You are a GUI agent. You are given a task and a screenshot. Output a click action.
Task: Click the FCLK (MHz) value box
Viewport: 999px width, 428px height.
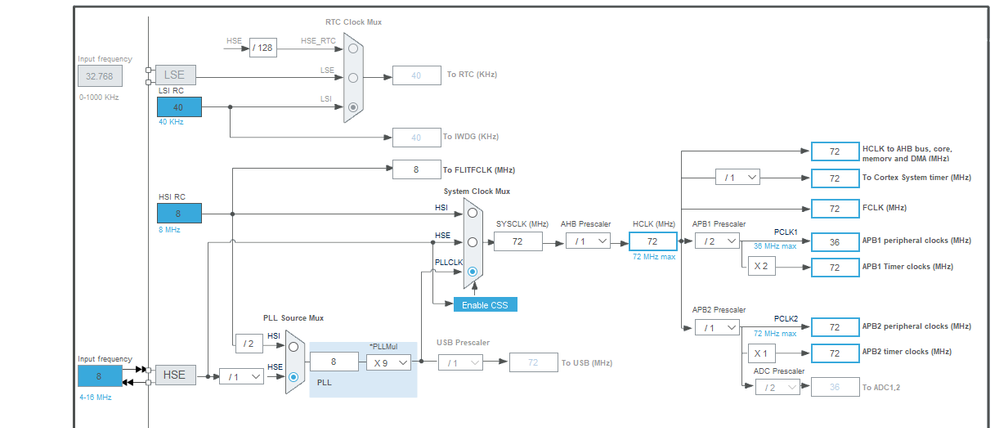tap(835, 208)
